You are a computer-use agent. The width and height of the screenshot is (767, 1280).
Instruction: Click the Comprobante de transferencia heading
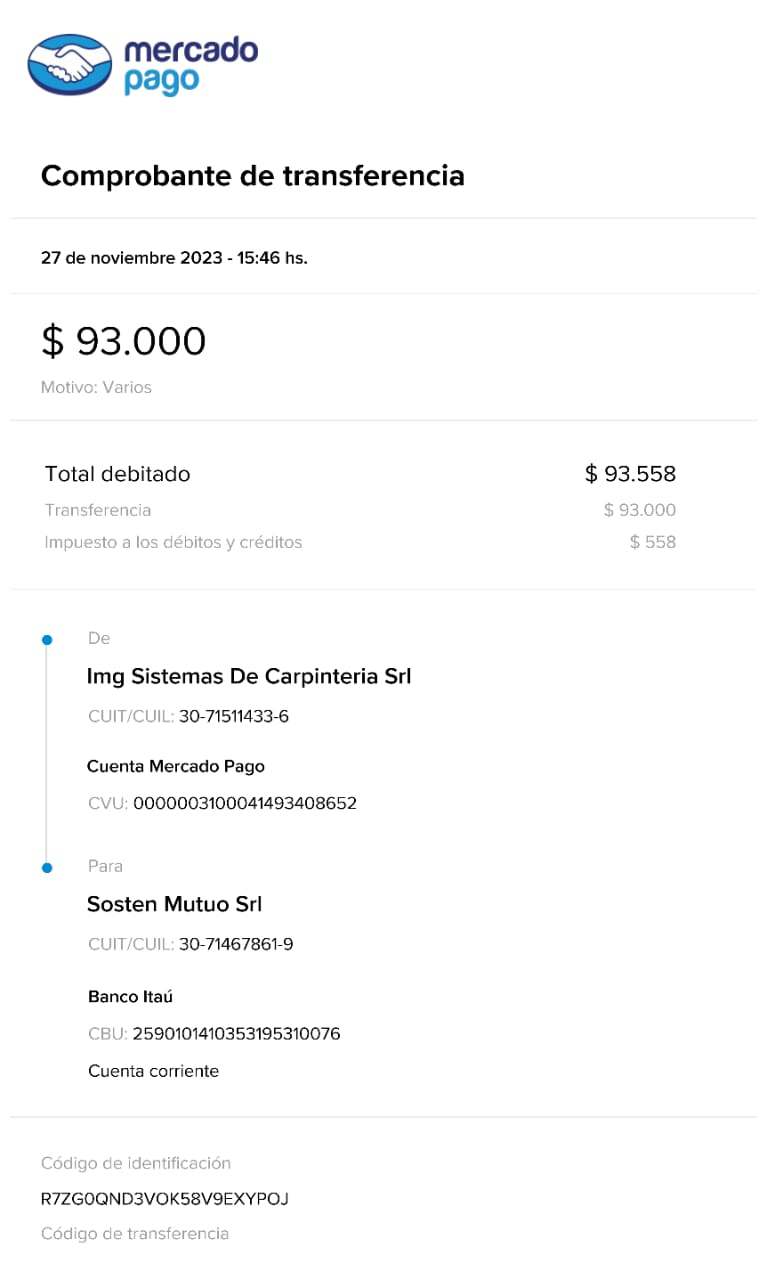252,176
